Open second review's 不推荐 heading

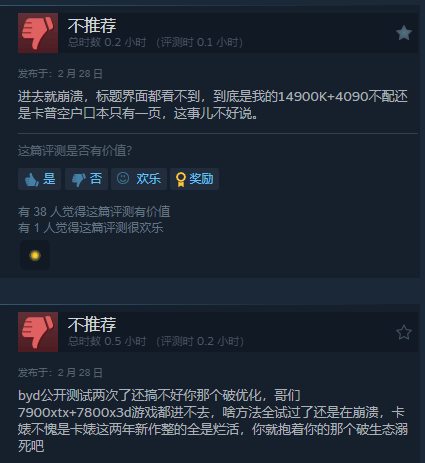coord(92,324)
